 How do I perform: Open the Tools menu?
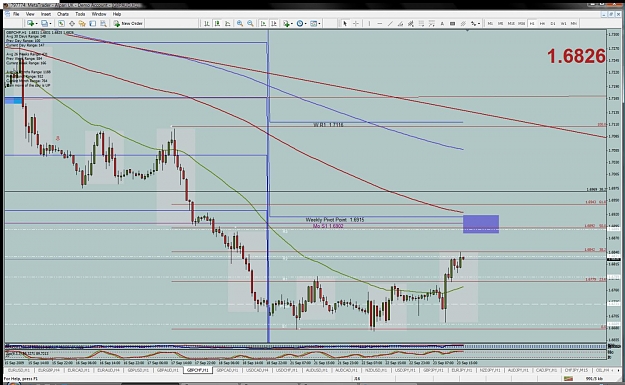coord(80,14)
